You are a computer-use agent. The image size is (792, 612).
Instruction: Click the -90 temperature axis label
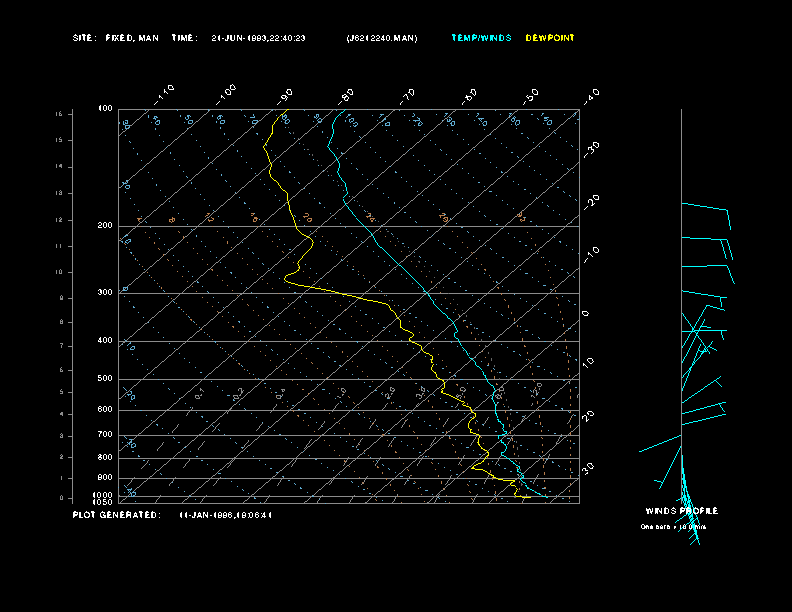click(286, 95)
